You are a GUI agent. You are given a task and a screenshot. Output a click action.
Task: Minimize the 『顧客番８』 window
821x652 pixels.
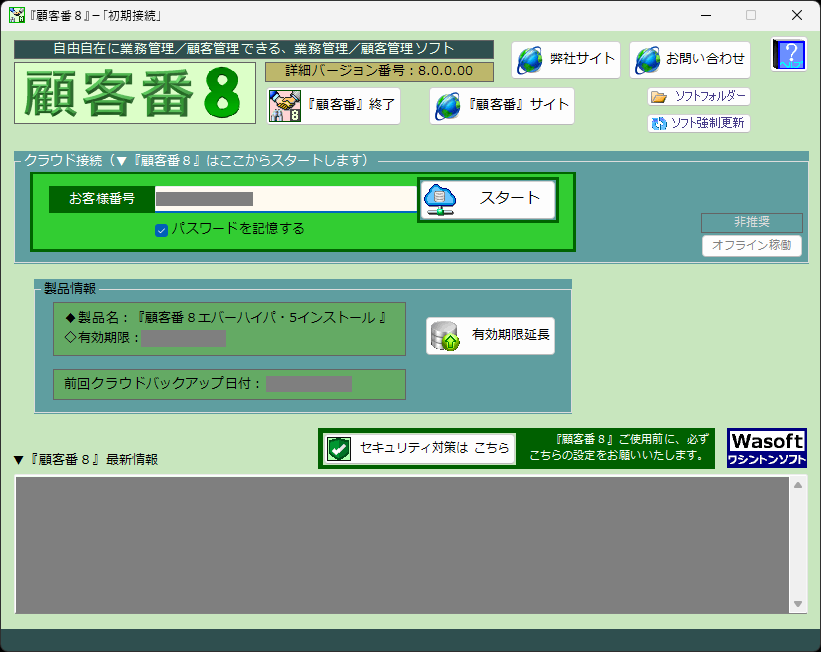706,16
